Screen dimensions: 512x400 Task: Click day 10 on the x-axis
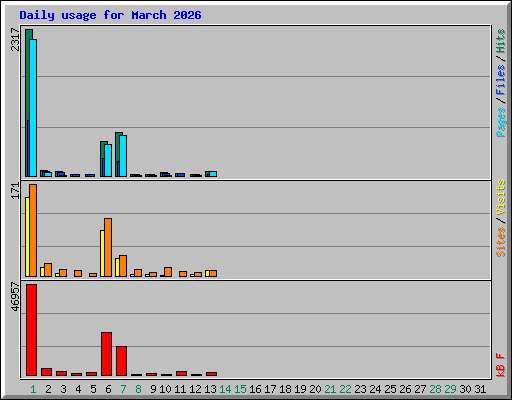point(165,389)
